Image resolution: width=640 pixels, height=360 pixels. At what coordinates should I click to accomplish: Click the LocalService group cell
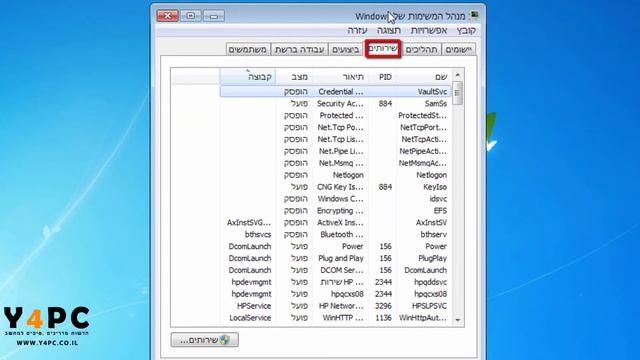click(250, 318)
